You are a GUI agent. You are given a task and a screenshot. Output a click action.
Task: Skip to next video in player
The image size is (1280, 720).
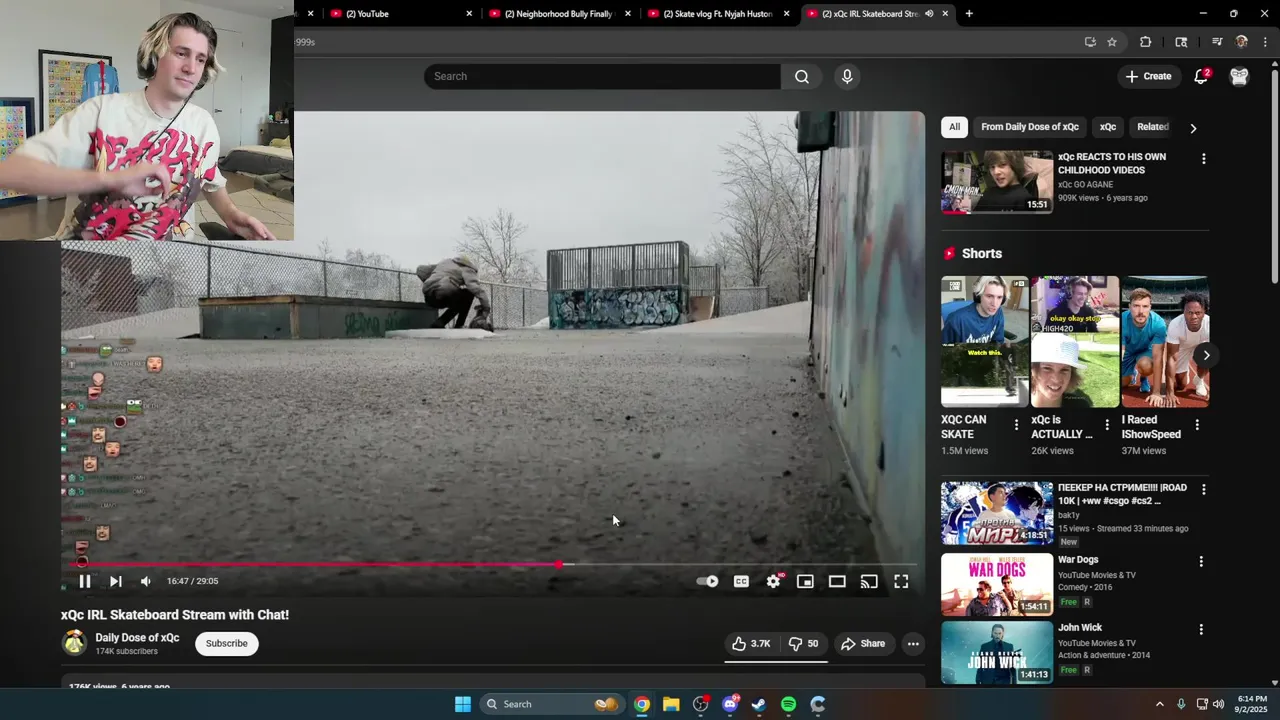(116, 581)
